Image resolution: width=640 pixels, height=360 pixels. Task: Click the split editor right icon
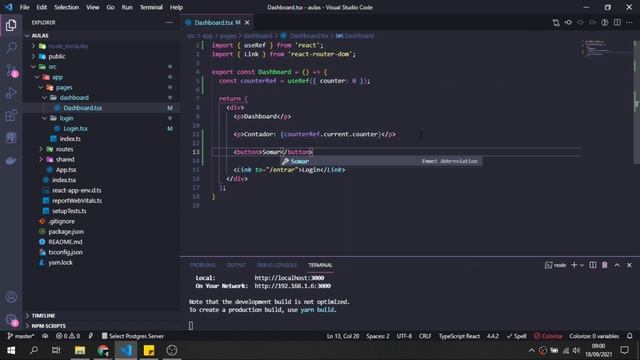click(x=617, y=22)
